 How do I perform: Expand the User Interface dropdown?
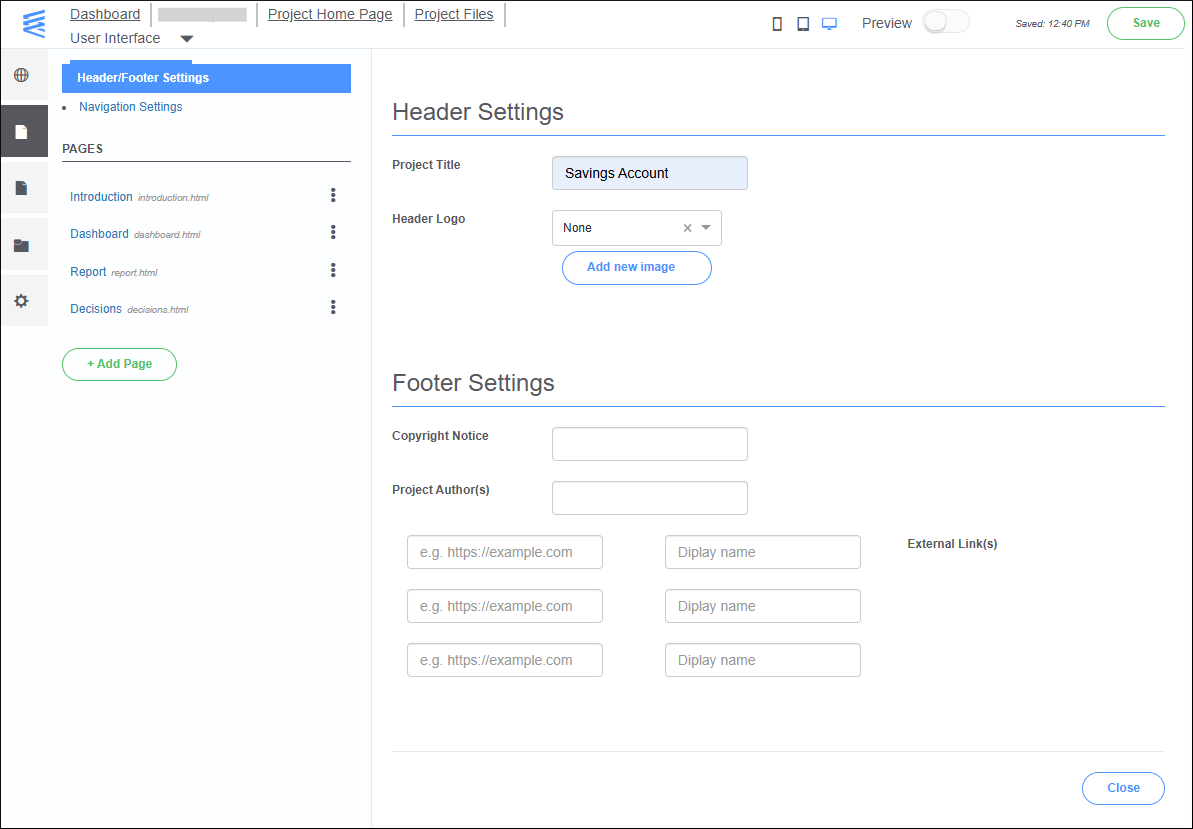[186, 38]
